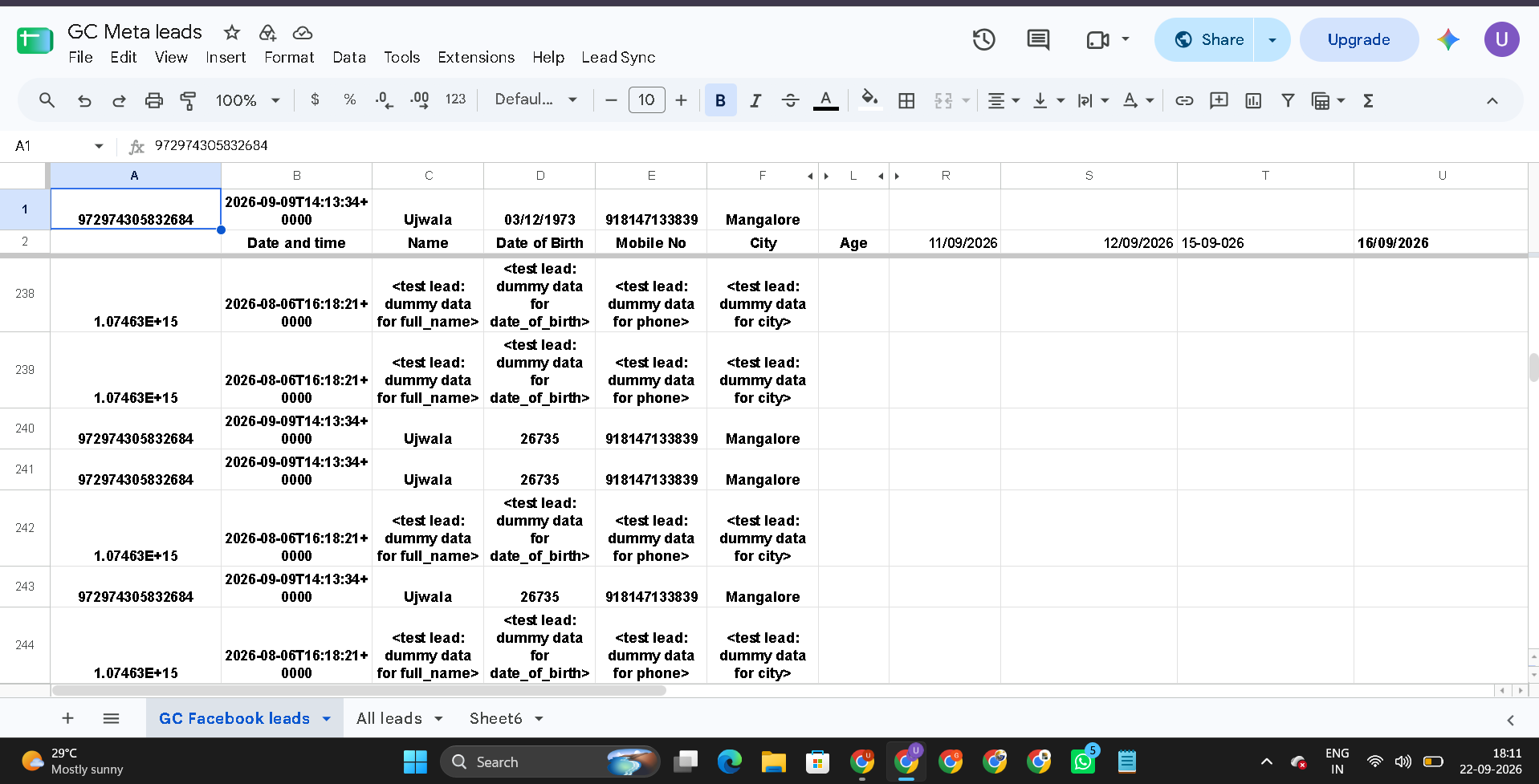Open more number formats 123

click(x=455, y=100)
